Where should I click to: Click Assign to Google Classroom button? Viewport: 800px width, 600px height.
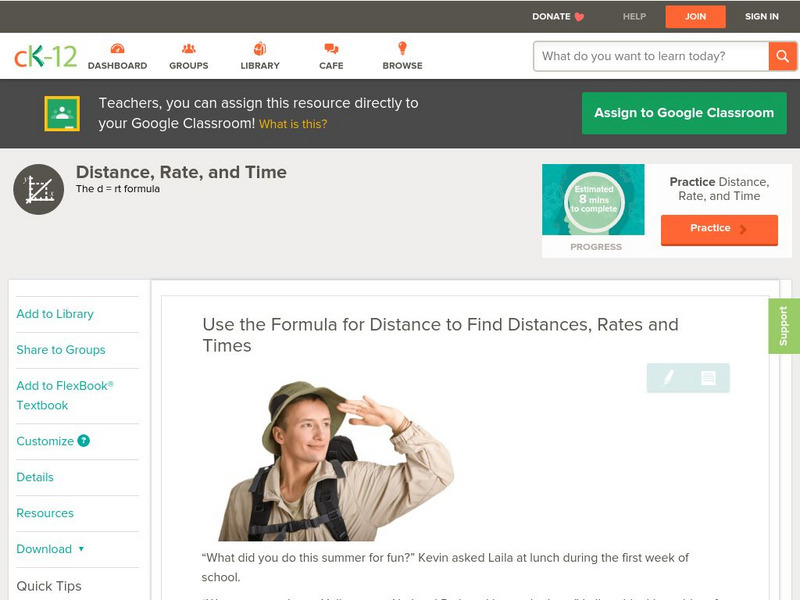click(684, 113)
